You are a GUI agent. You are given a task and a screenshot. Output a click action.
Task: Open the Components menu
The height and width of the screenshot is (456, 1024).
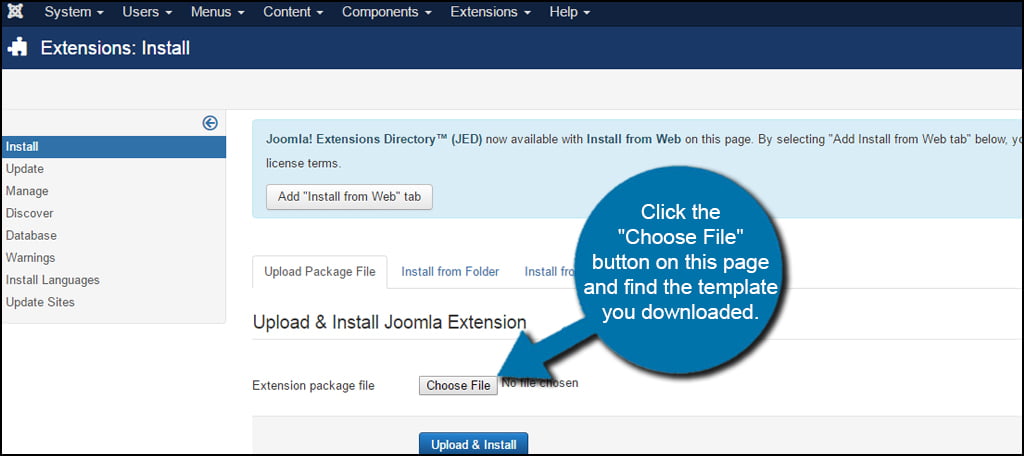[387, 12]
